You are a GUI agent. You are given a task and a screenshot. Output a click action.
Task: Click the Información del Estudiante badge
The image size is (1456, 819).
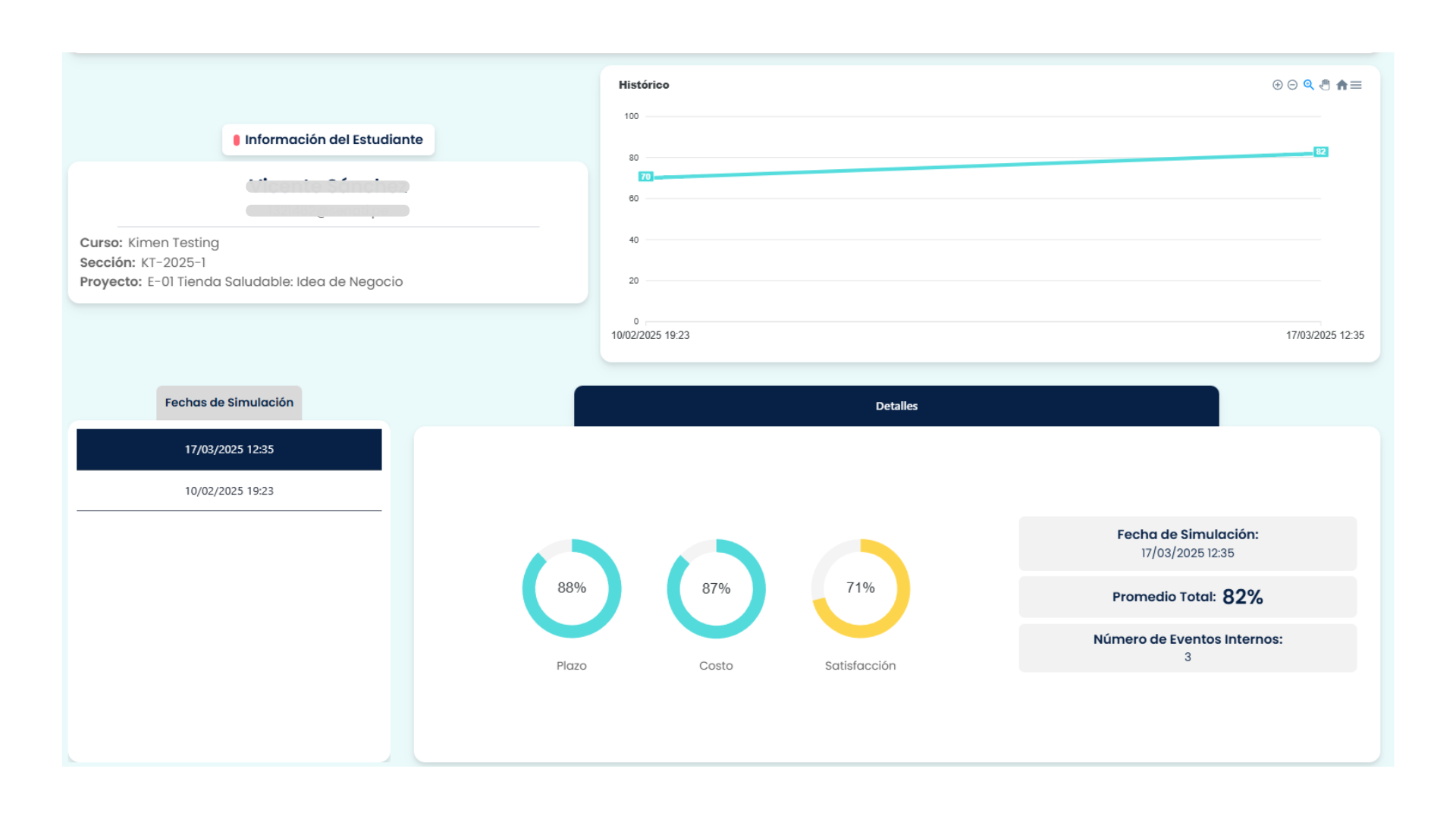[333, 140]
